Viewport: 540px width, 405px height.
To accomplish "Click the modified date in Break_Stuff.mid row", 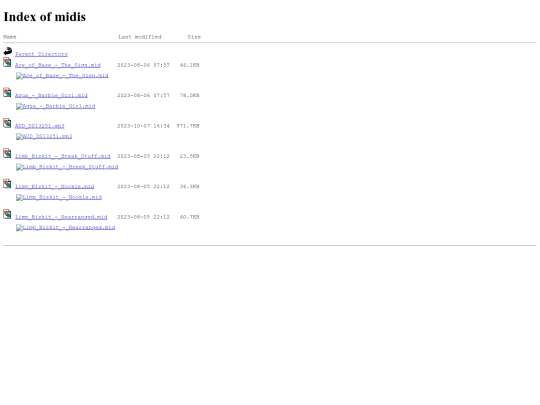I will tap(143, 156).
